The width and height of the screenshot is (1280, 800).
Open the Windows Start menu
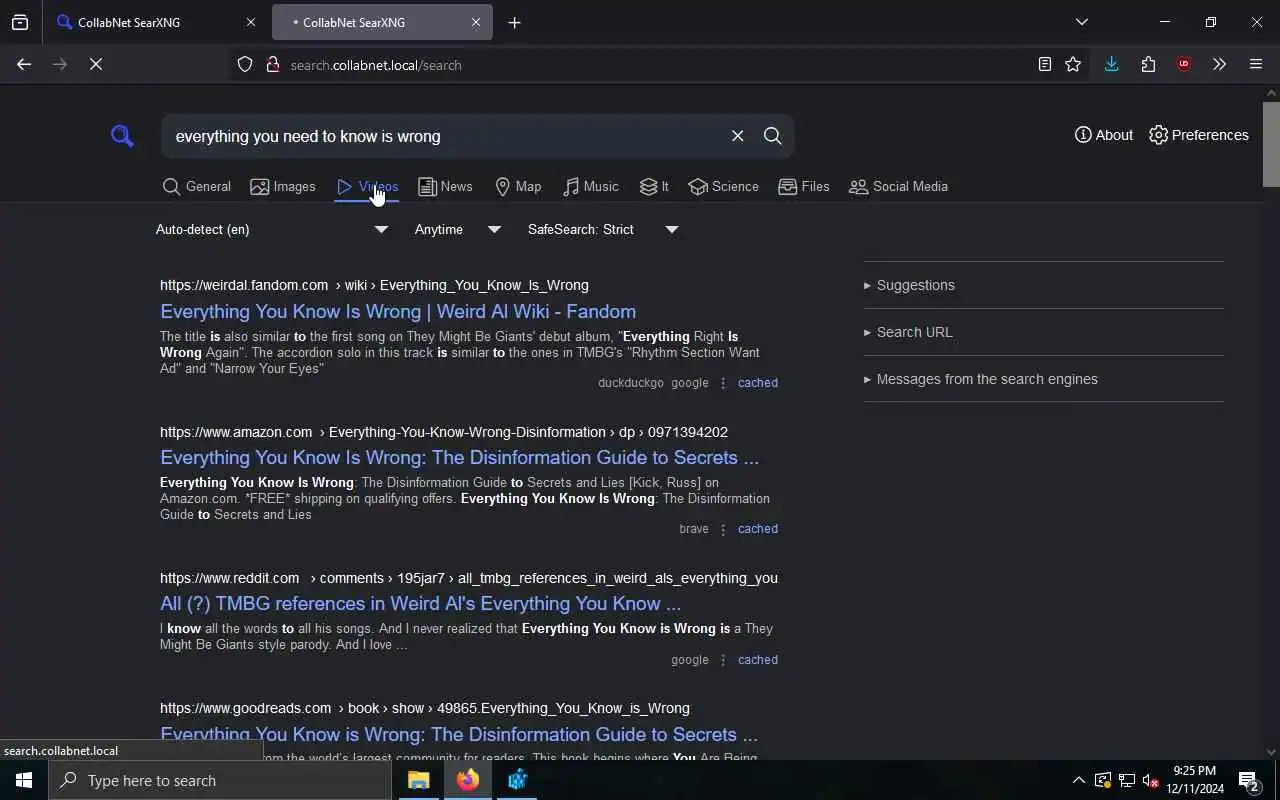coord(24,780)
